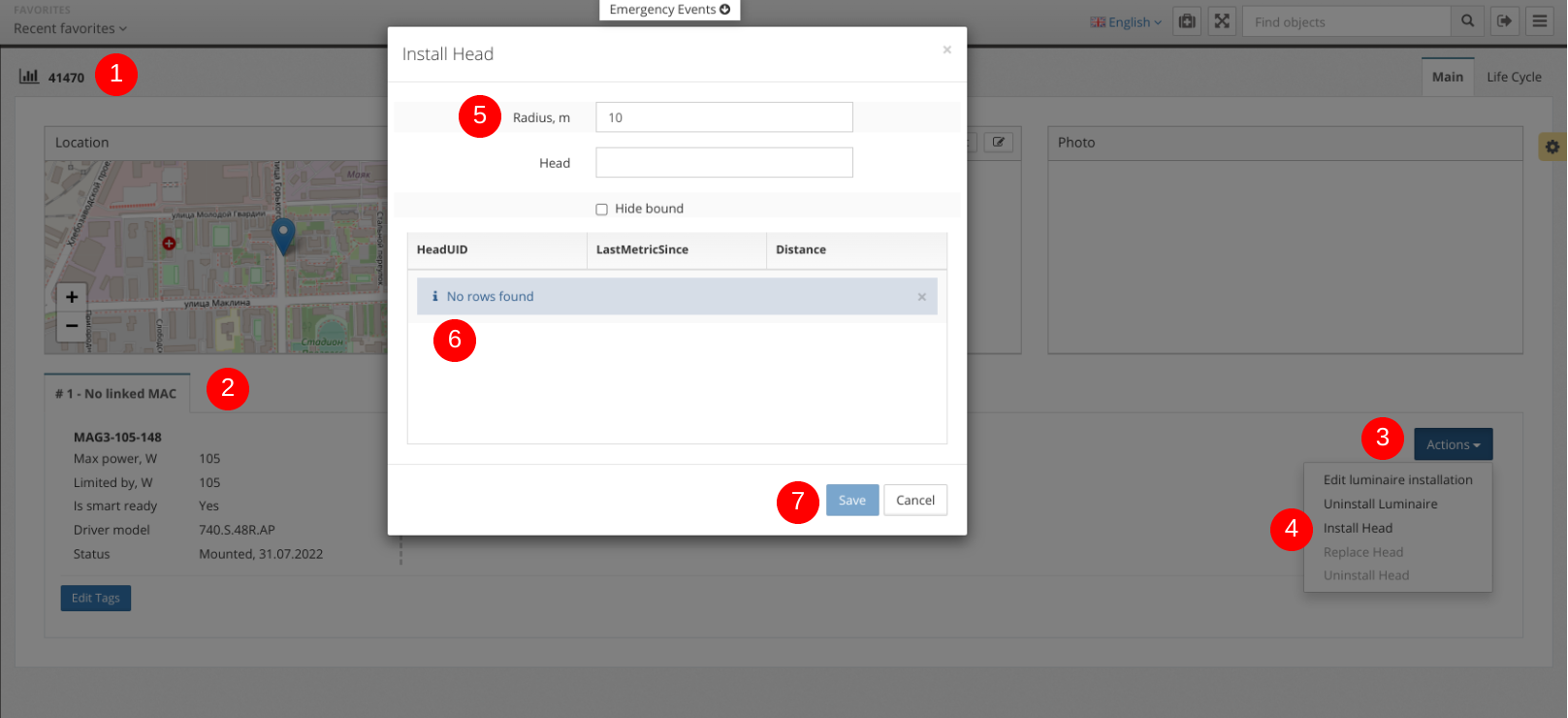Click the Radius, m input field
This screenshot has width=1568, height=718.
[723, 117]
